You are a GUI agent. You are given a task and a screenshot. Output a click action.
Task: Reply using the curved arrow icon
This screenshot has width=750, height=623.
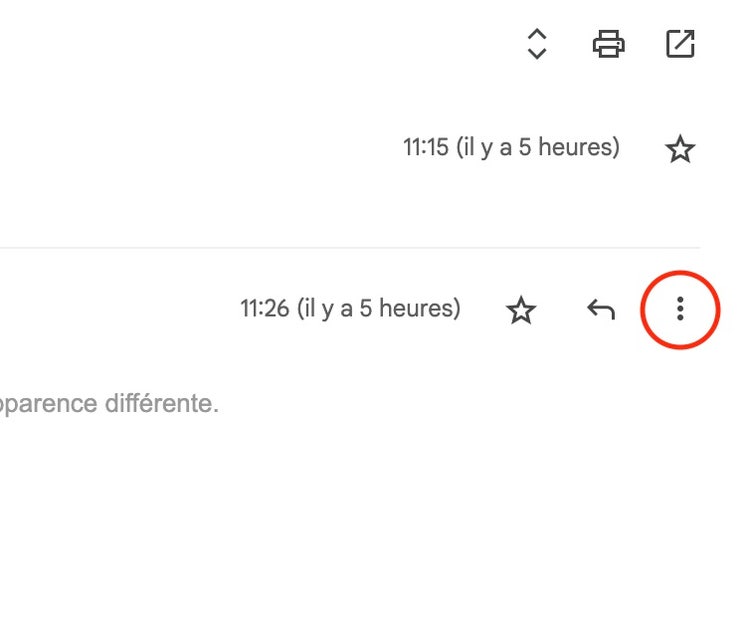pos(600,310)
